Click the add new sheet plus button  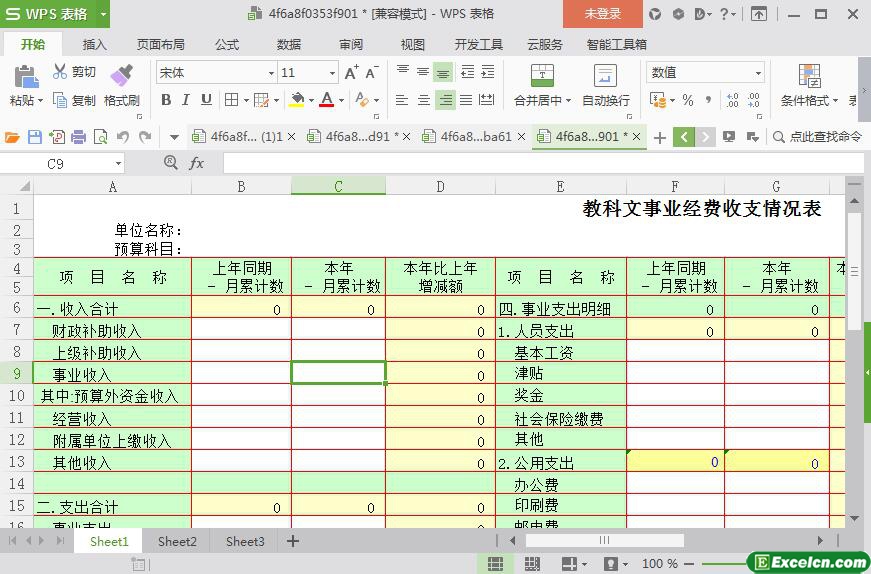293,541
